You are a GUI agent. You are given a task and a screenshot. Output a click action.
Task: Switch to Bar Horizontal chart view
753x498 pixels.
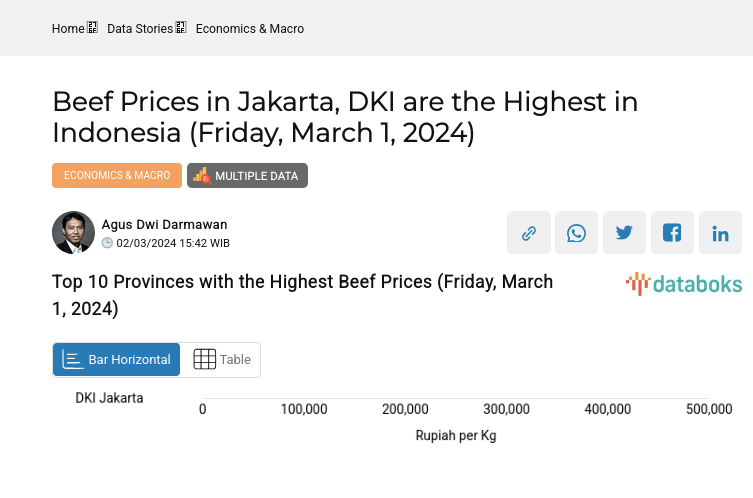click(x=117, y=360)
